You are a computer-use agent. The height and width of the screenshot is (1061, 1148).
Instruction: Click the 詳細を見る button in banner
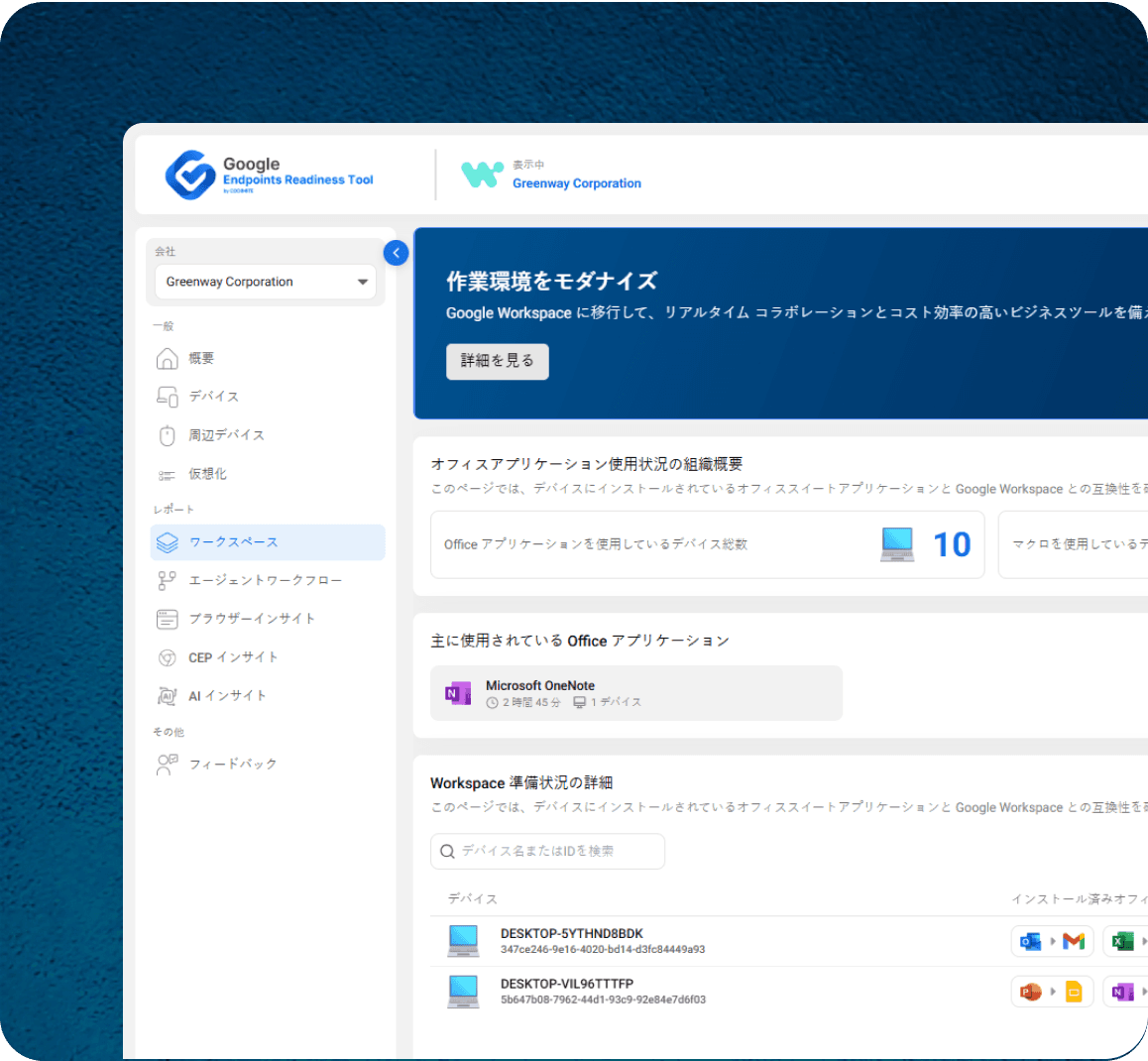click(497, 362)
